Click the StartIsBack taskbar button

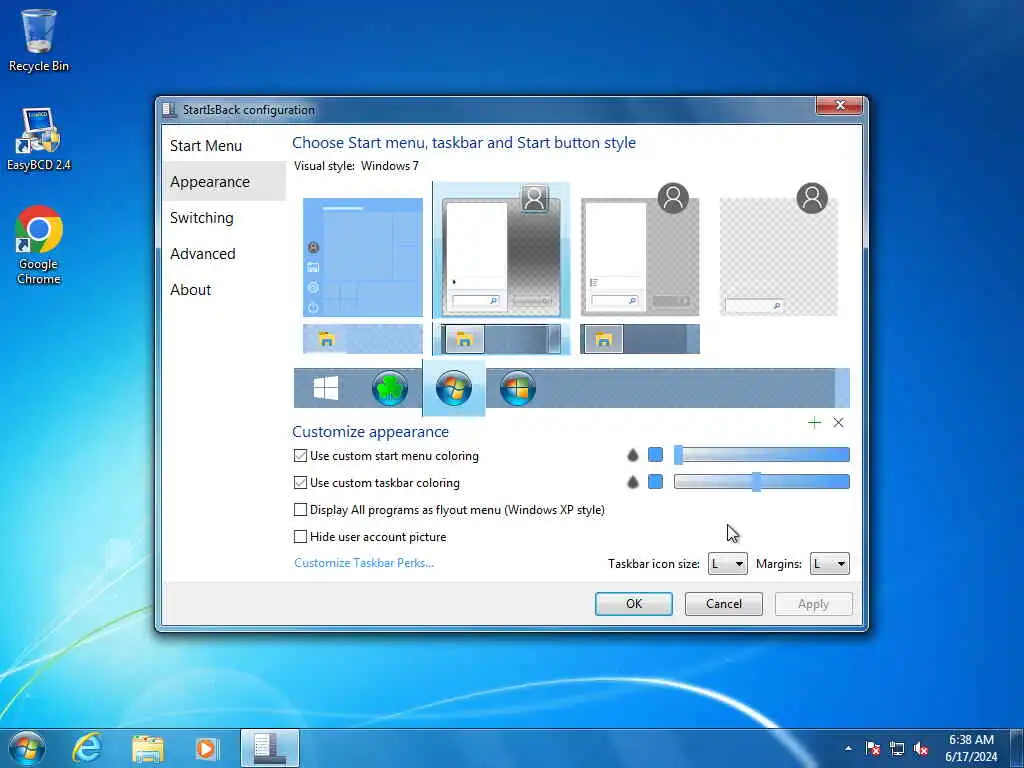[x=270, y=748]
